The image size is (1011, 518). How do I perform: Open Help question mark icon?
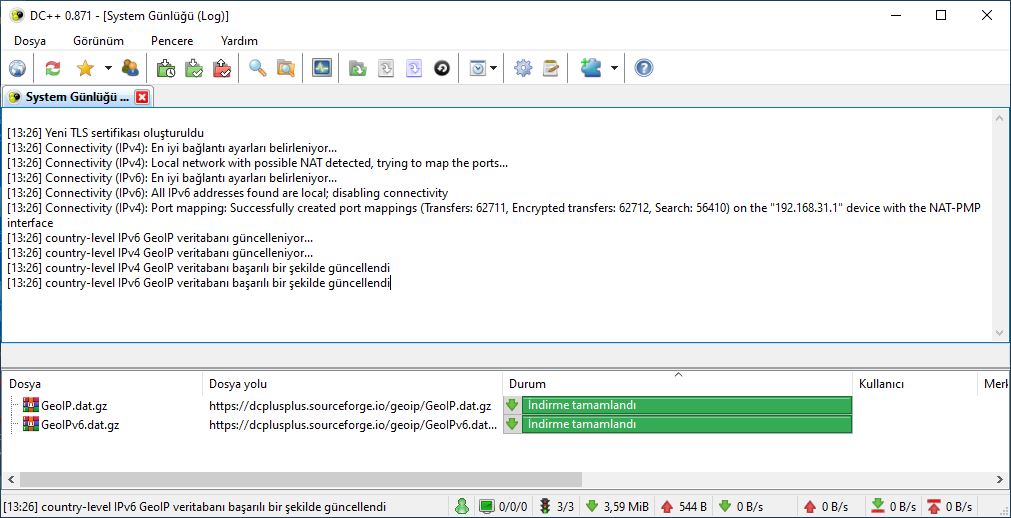click(643, 68)
